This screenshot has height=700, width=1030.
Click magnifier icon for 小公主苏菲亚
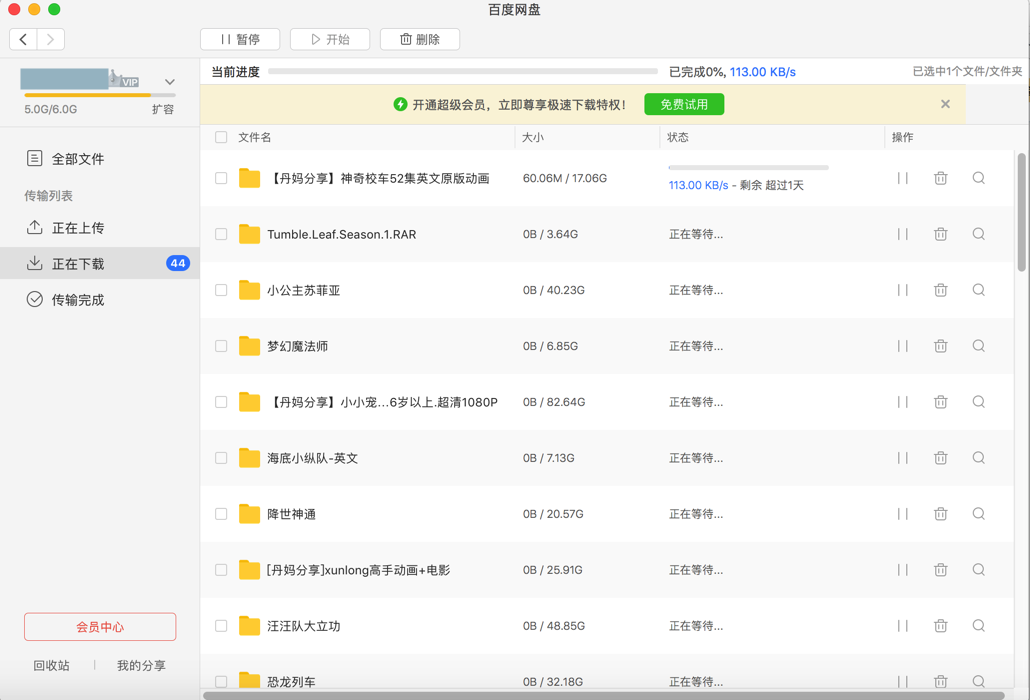click(979, 290)
